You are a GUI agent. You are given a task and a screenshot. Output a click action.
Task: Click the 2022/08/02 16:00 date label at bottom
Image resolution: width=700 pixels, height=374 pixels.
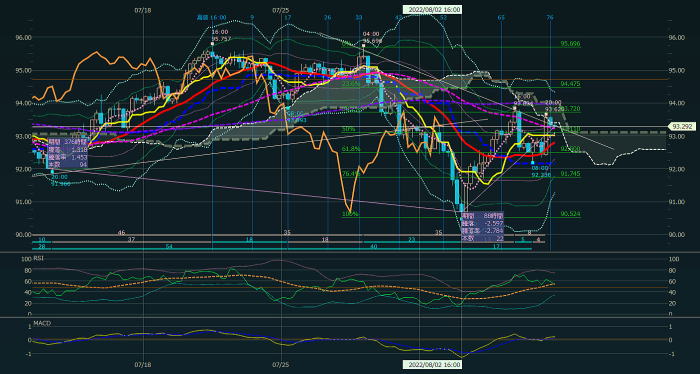pos(432,364)
